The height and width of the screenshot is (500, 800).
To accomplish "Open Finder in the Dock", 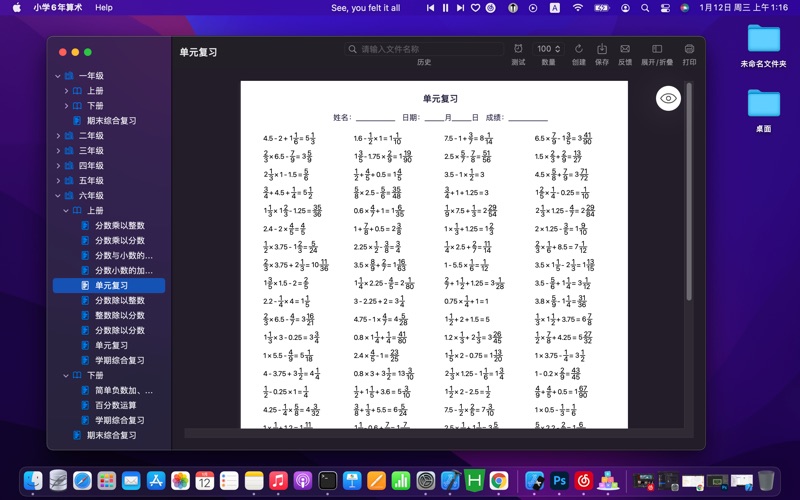I will click(x=33, y=481).
